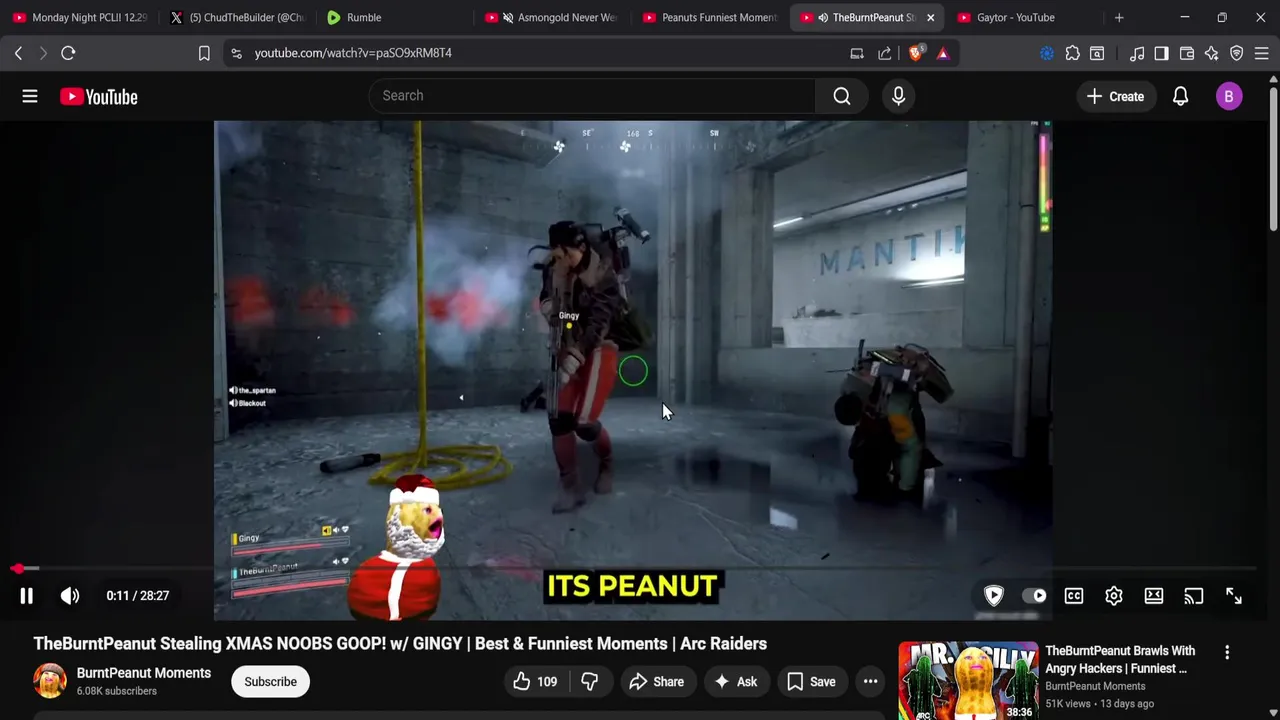Switch to the Rumble tab
Image resolution: width=1280 pixels, height=720 pixels.
(394, 17)
